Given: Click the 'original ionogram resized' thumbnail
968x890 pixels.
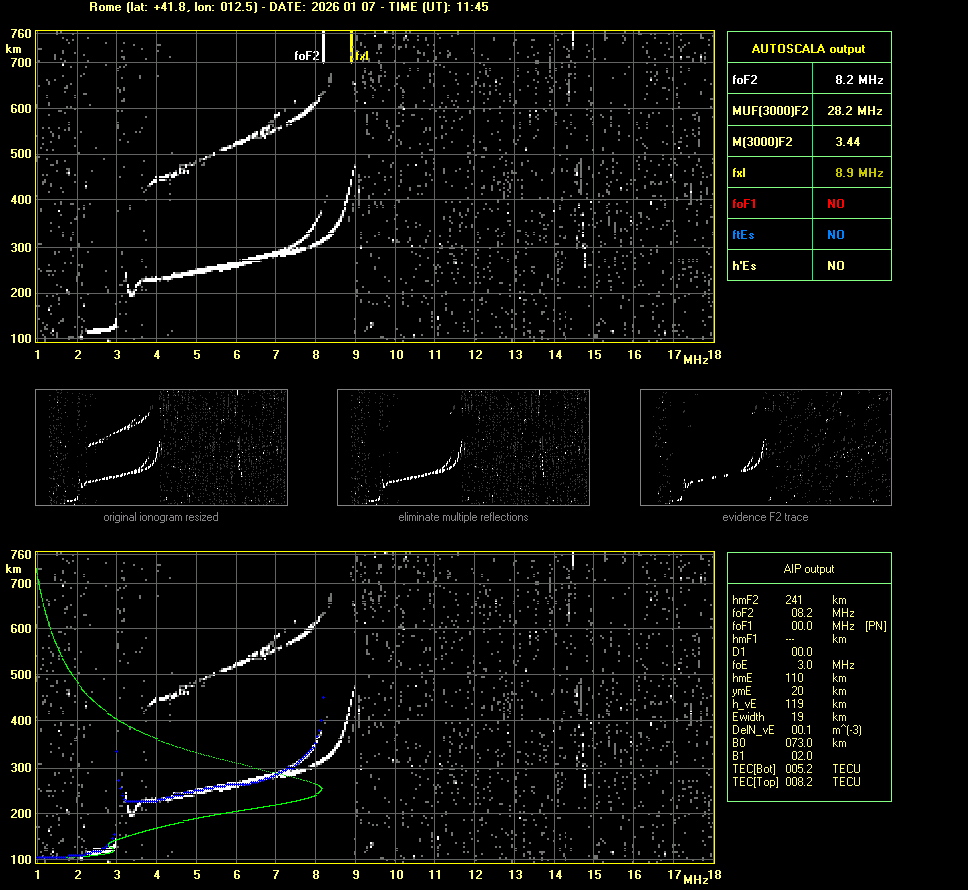Looking at the screenshot, I should tap(161, 447).
